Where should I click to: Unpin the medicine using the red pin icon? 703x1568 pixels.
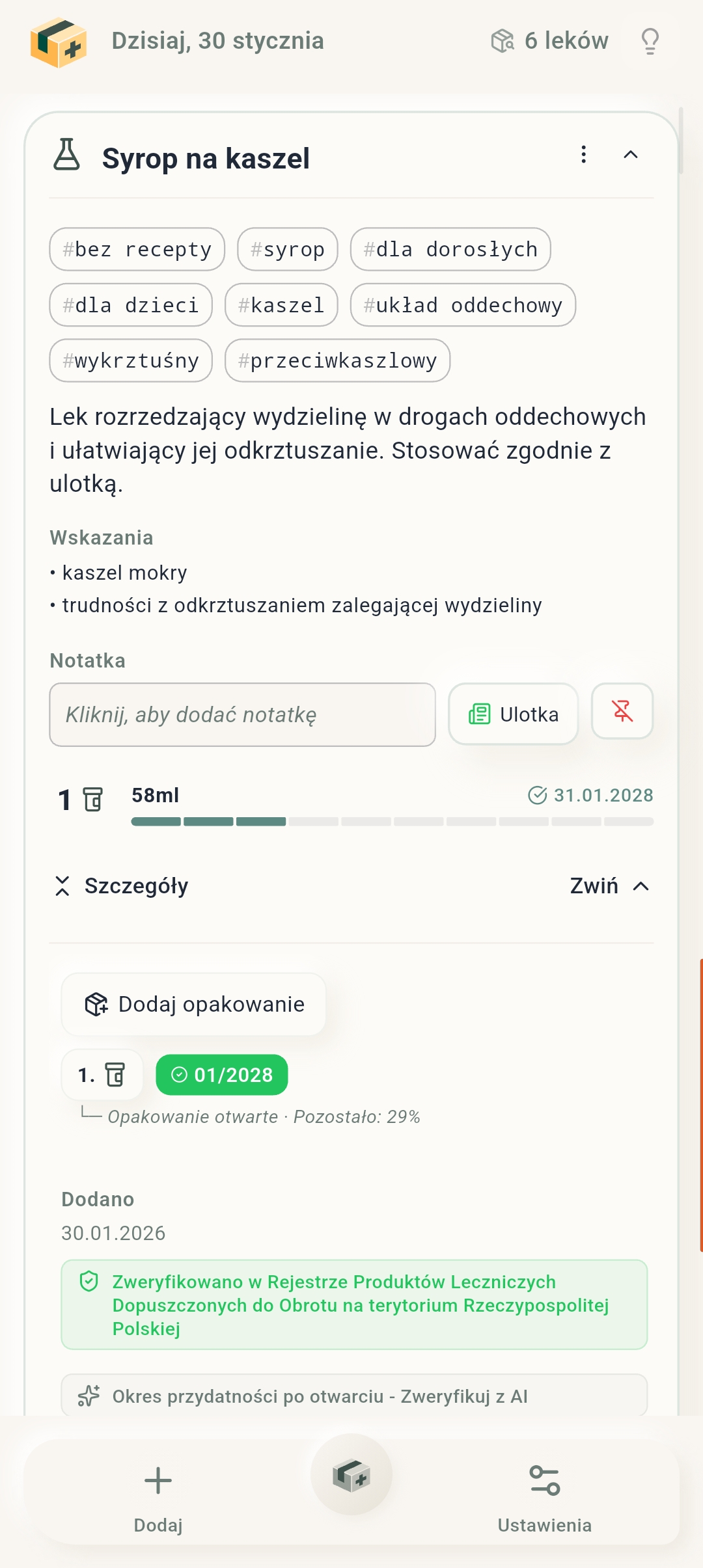tap(622, 712)
